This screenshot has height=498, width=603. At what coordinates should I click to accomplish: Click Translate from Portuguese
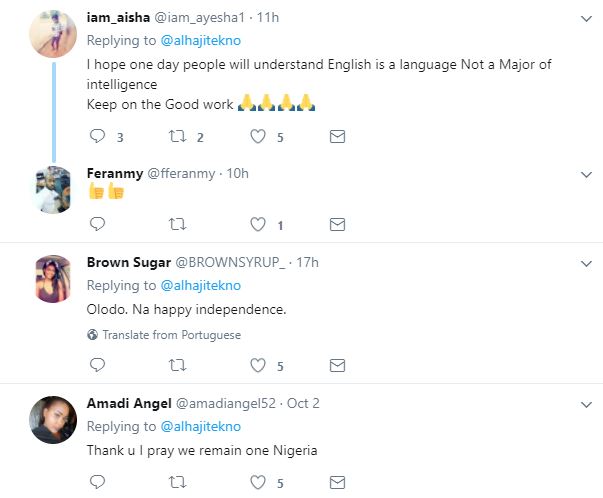[x=170, y=335]
